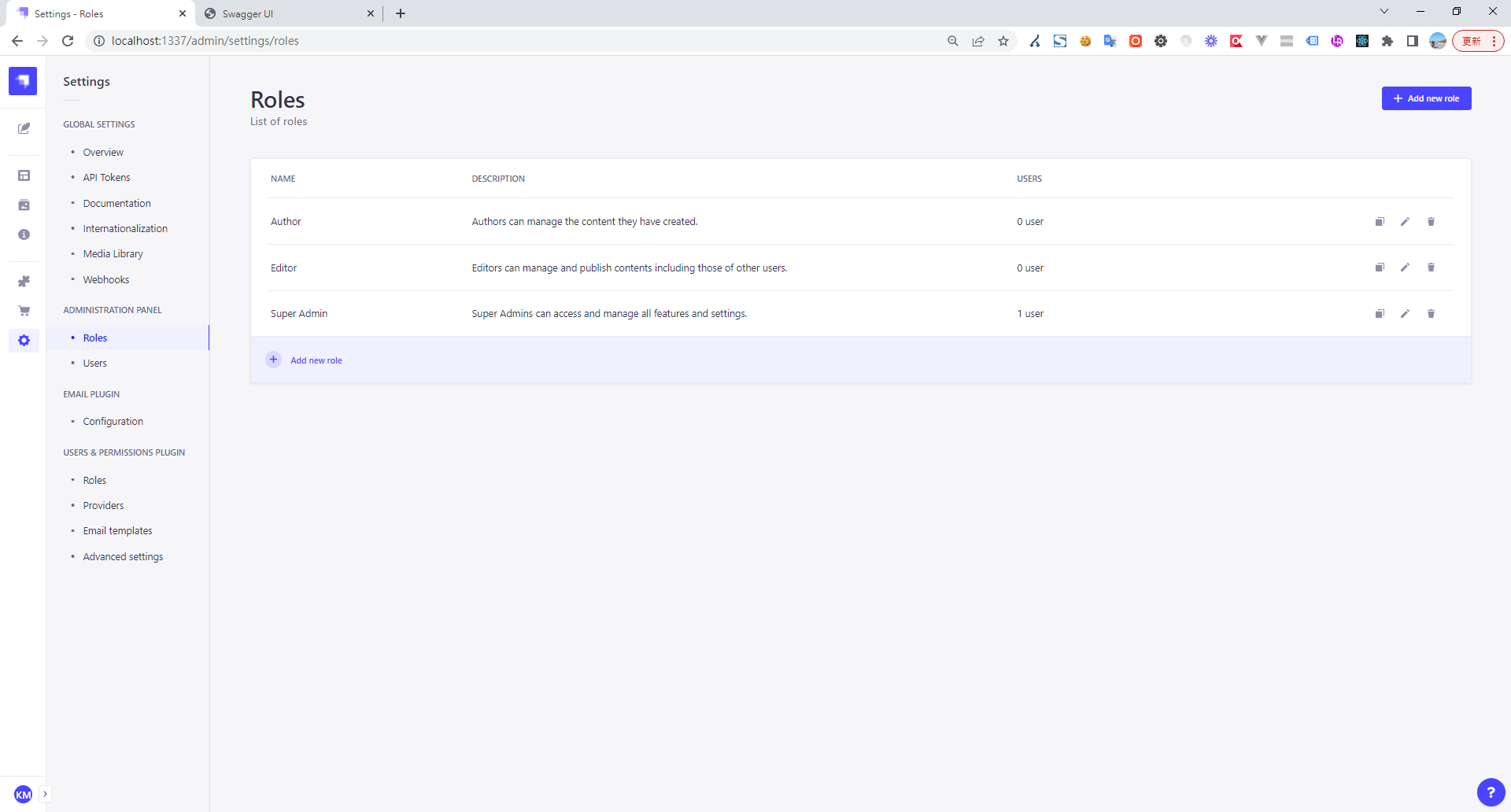This screenshot has height=812, width=1511.
Task: Expand the left navigation bar
Action: click(x=45, y=794)
